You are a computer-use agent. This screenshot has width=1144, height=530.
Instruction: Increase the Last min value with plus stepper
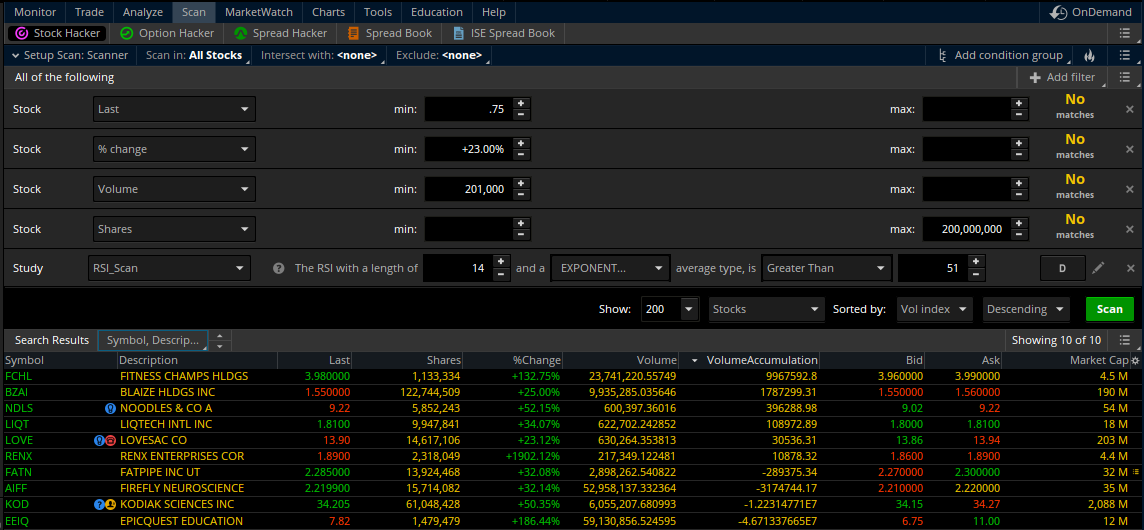click(x=521, y=103)
